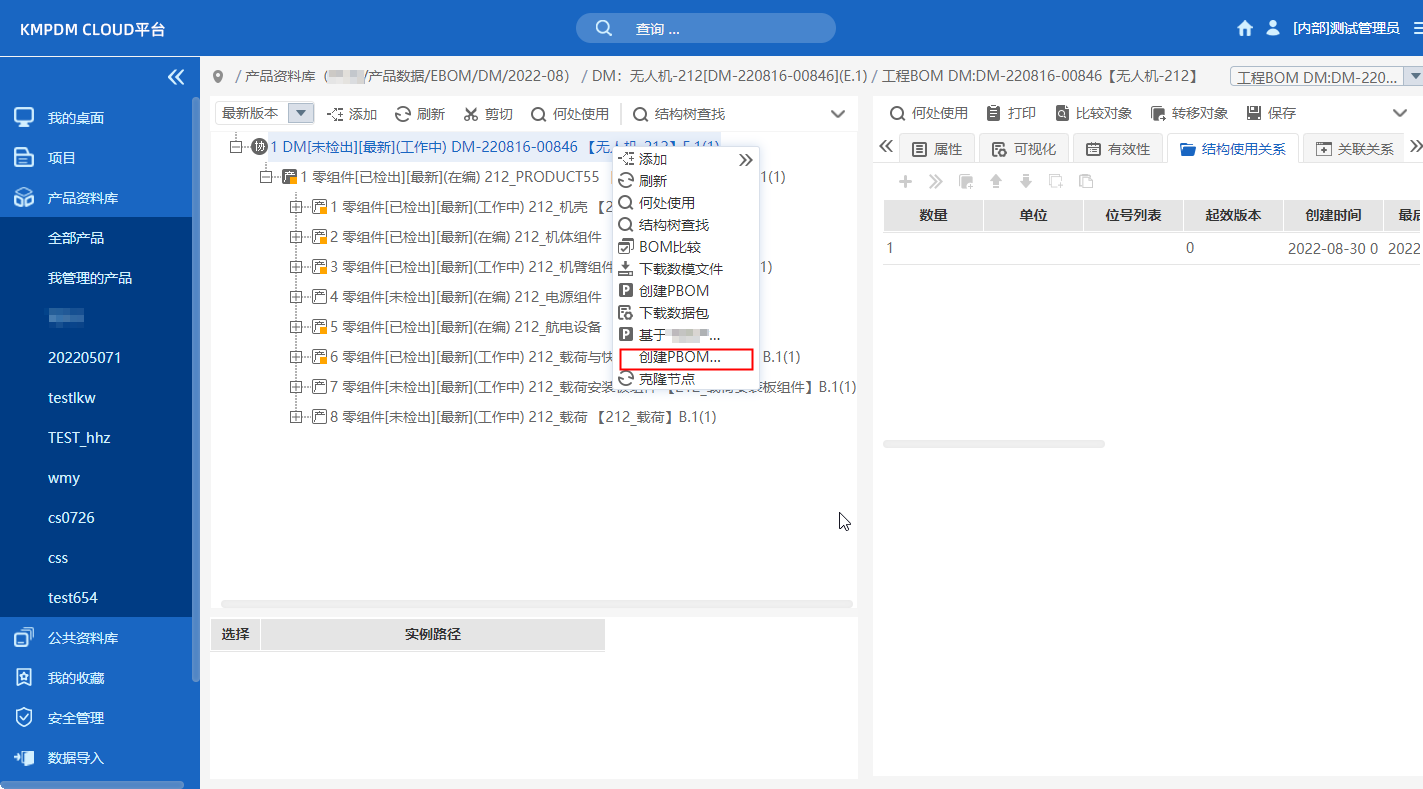
Task: Open the hamburger menu at top right
Action: (x=1418, y=28)
